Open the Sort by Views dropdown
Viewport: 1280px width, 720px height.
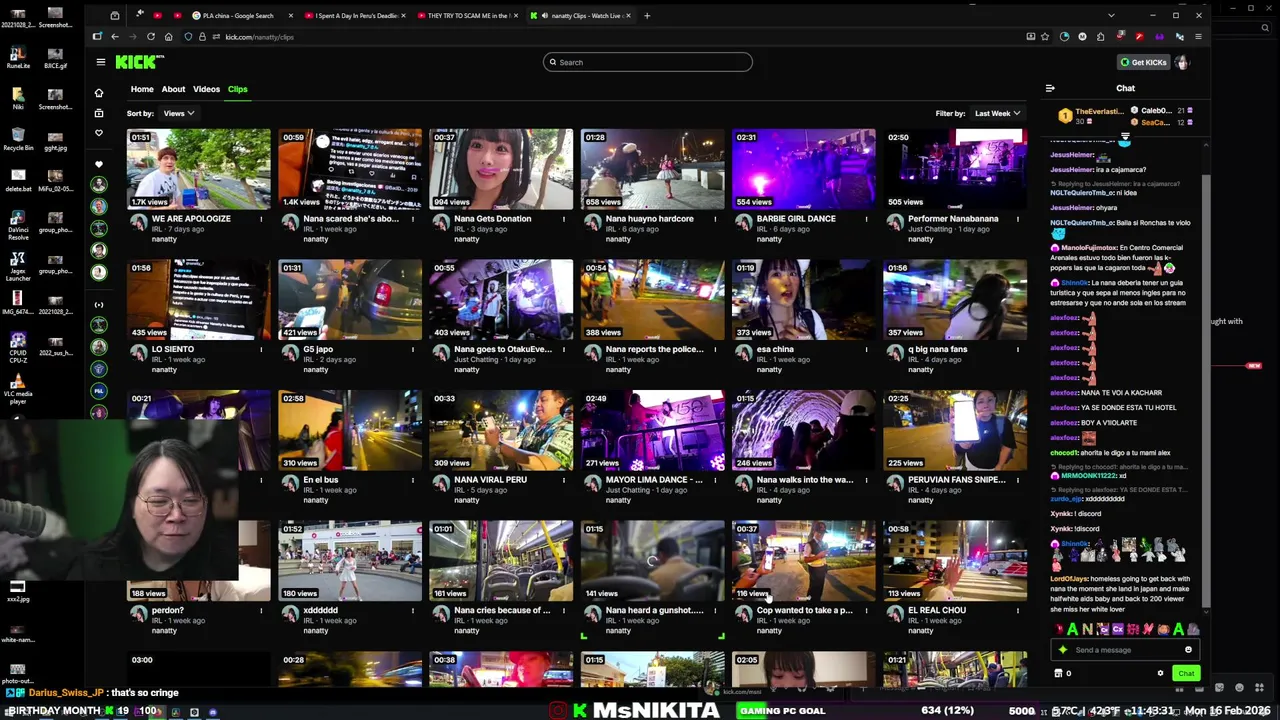click(x=178, y=114)
